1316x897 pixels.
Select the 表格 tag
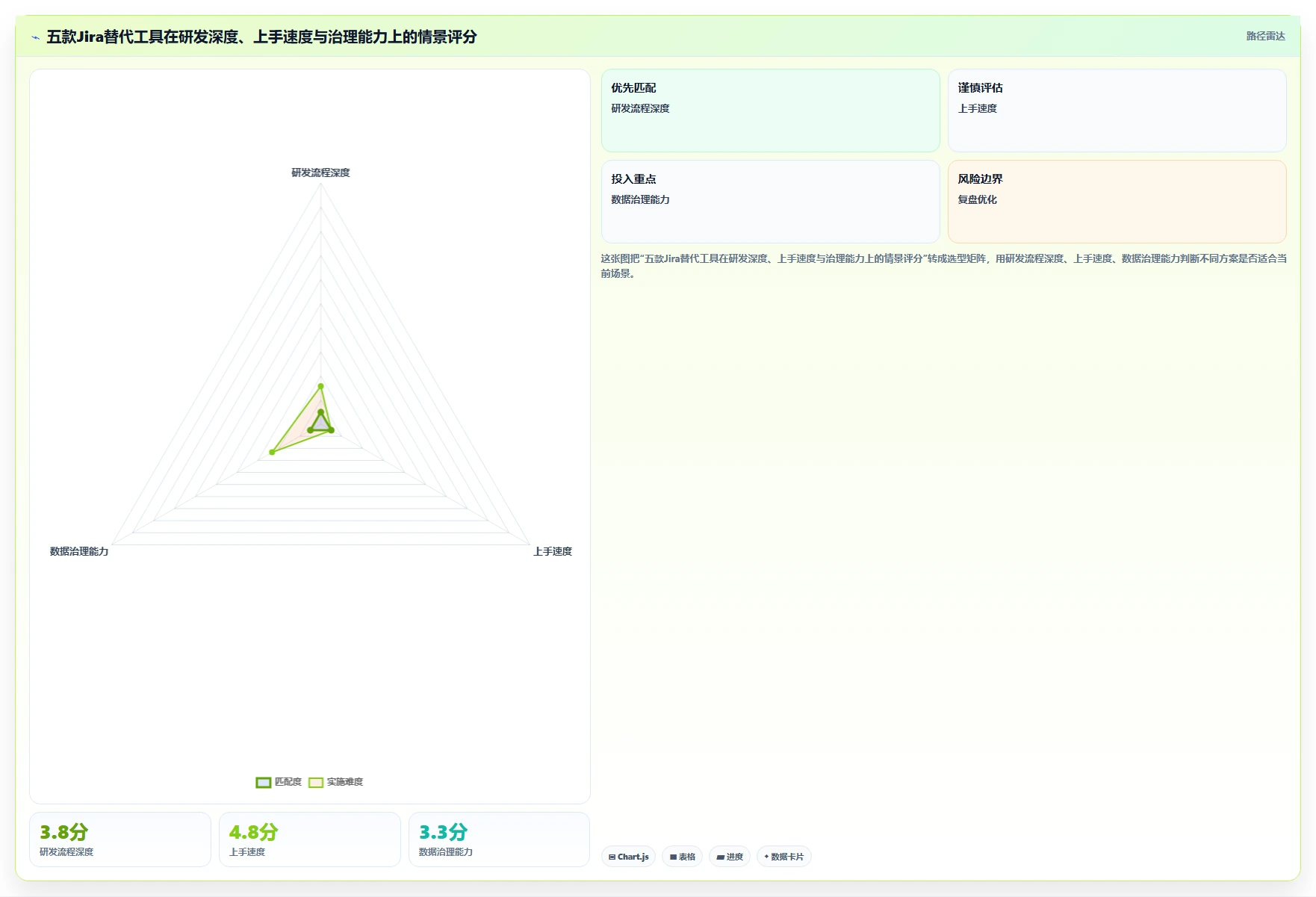pyautogui.click(x=682, y=857)
